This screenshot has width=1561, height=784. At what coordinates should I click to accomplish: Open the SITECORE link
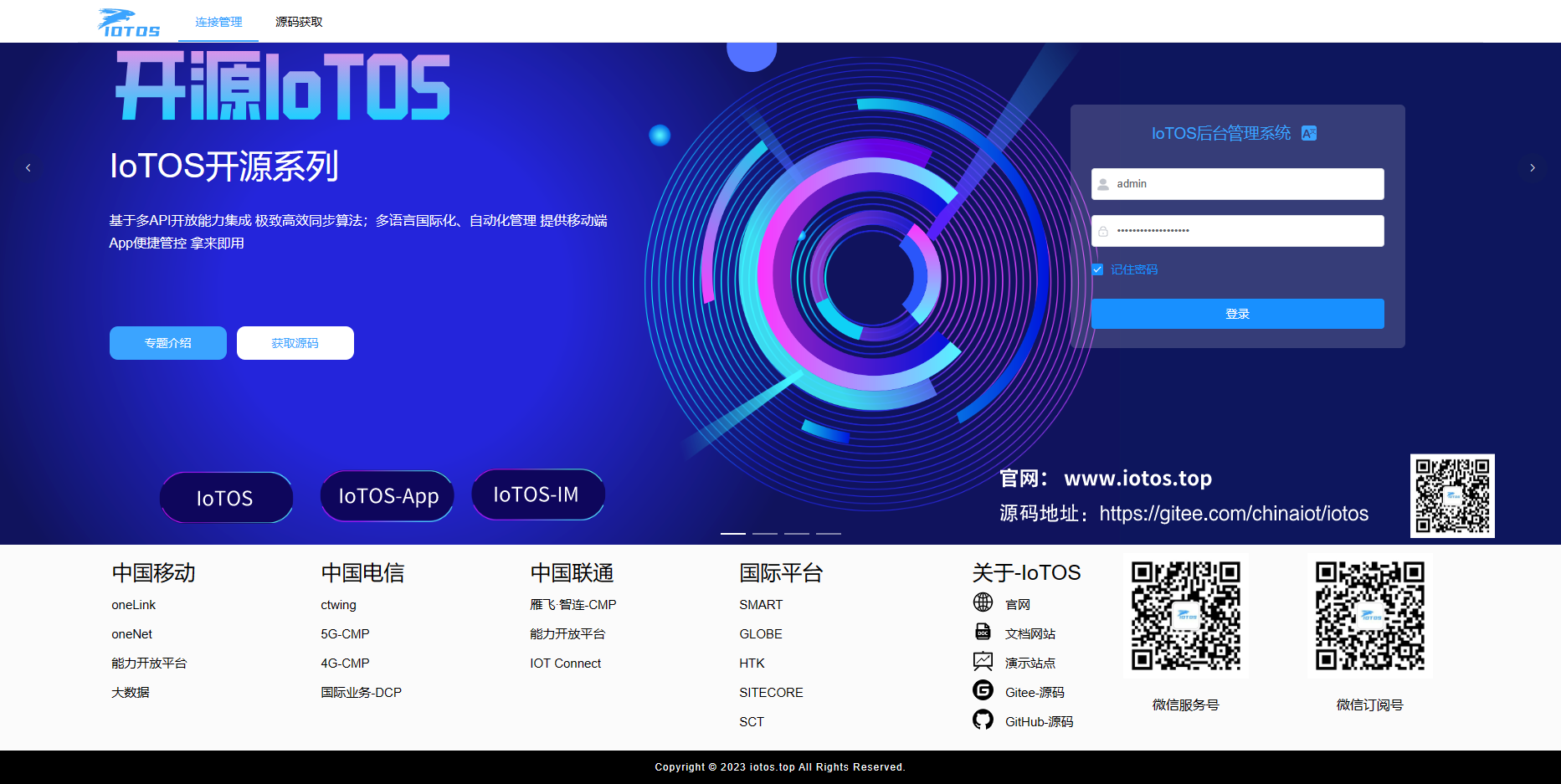click(771, 693)
